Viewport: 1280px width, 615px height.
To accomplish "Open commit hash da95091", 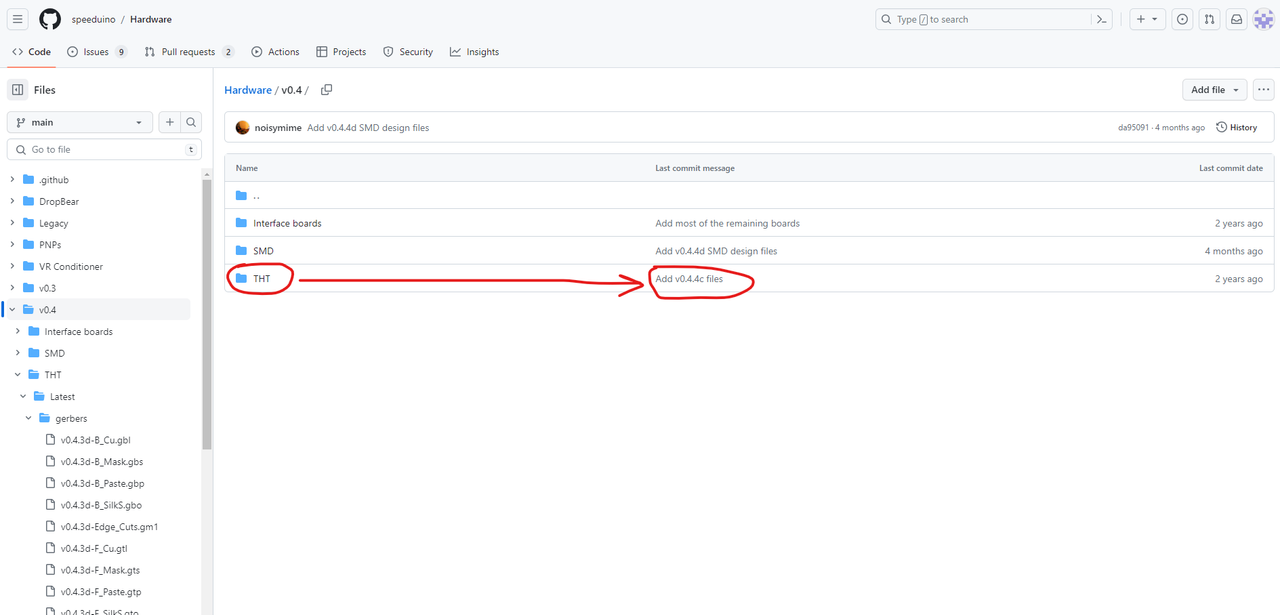I will tap(1135, 128).
